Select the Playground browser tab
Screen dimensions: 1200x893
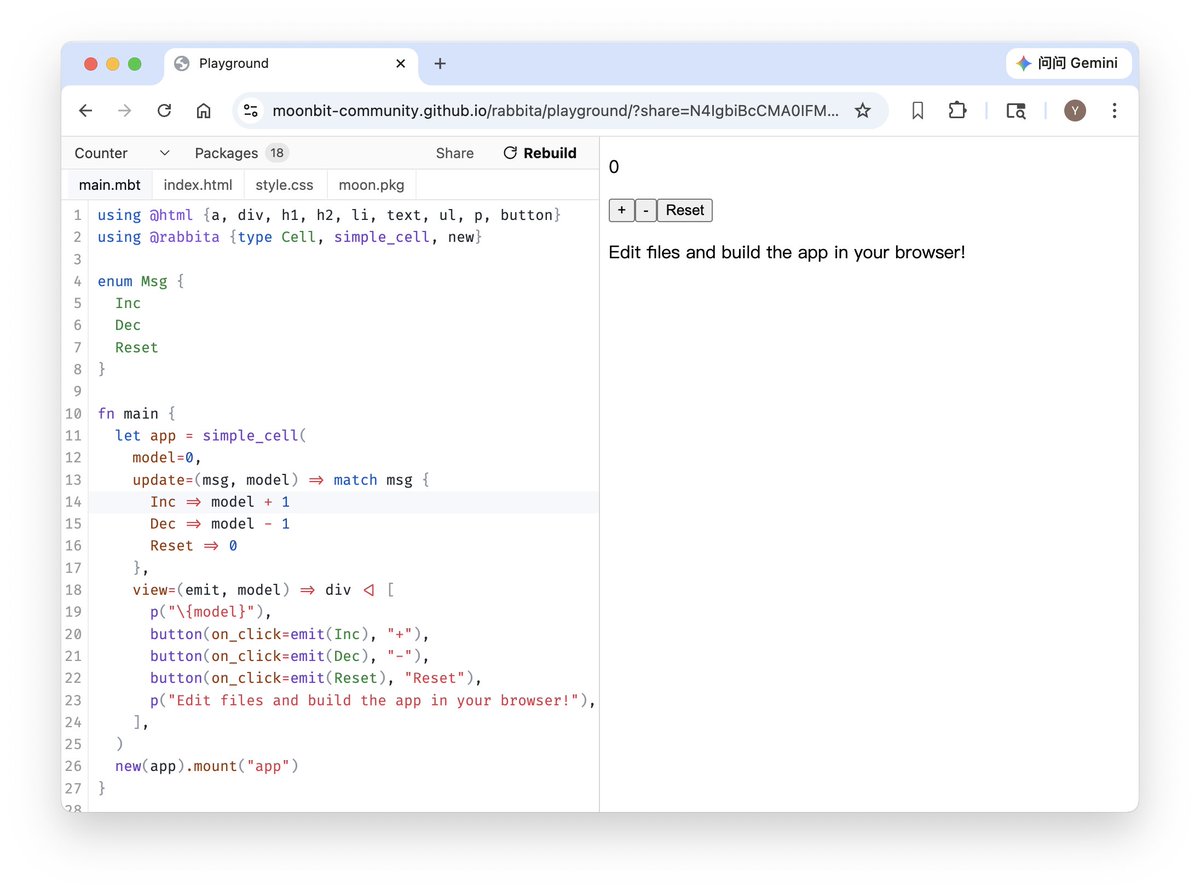click(291, 63)
